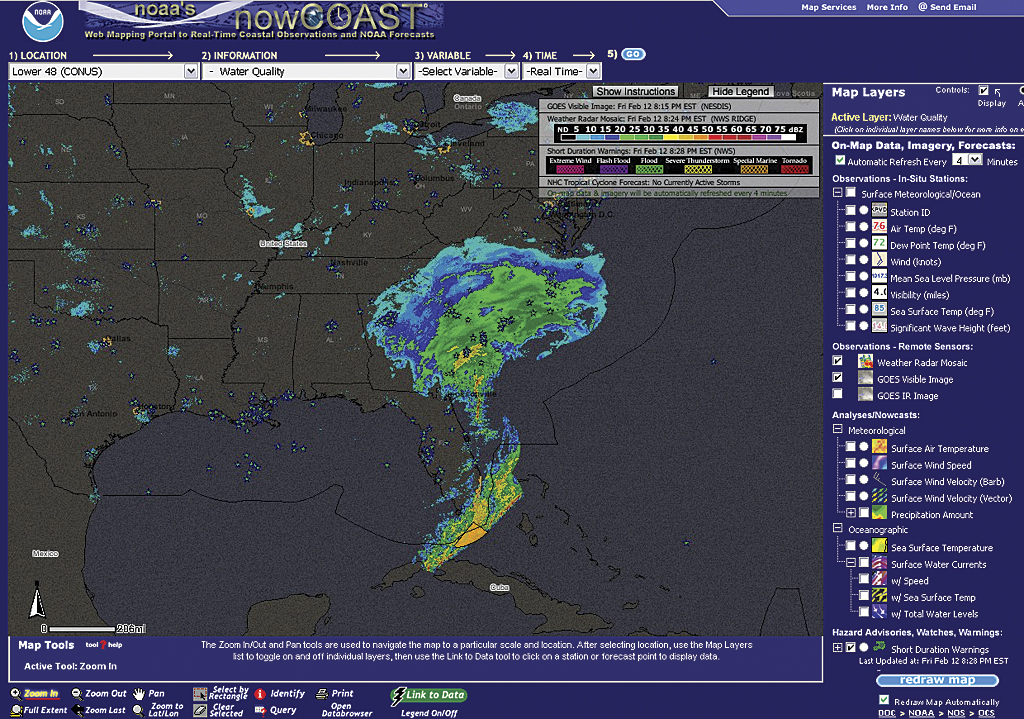Click the Precipitation Amount layer icon

pyautogui.click(x=879, y=513)
